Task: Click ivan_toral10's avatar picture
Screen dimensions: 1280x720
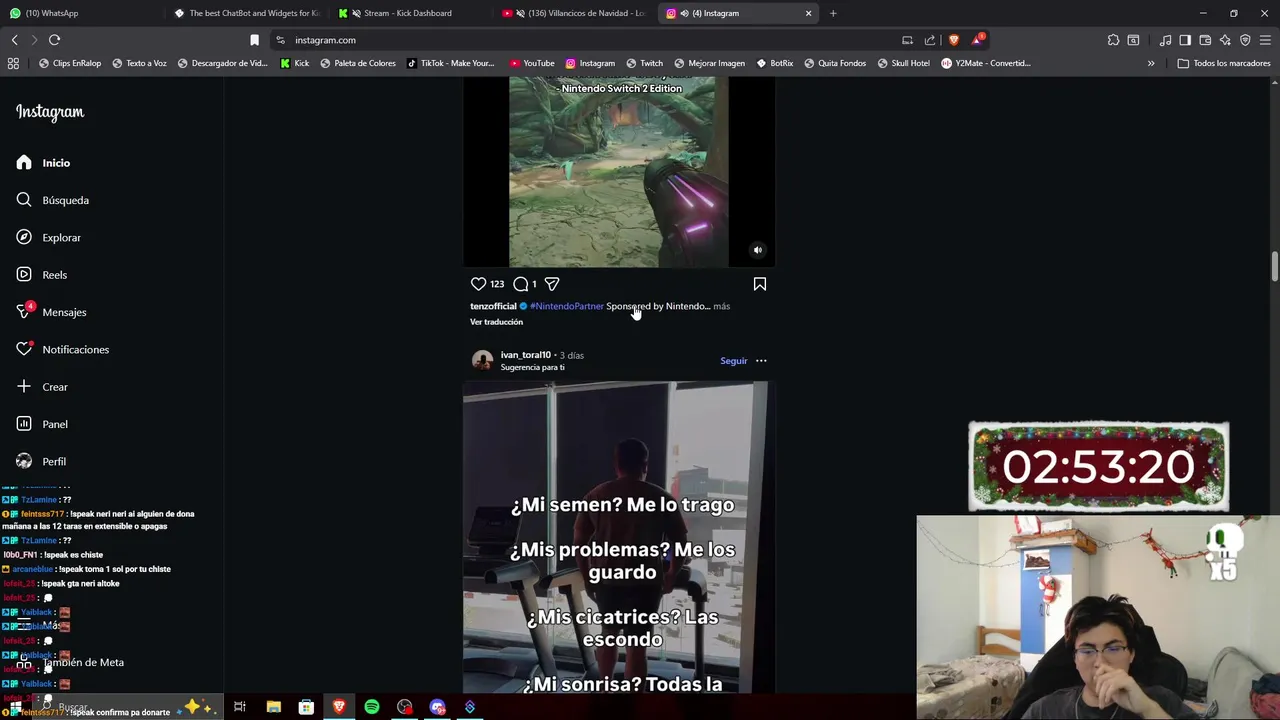Action: pos(483,361)
